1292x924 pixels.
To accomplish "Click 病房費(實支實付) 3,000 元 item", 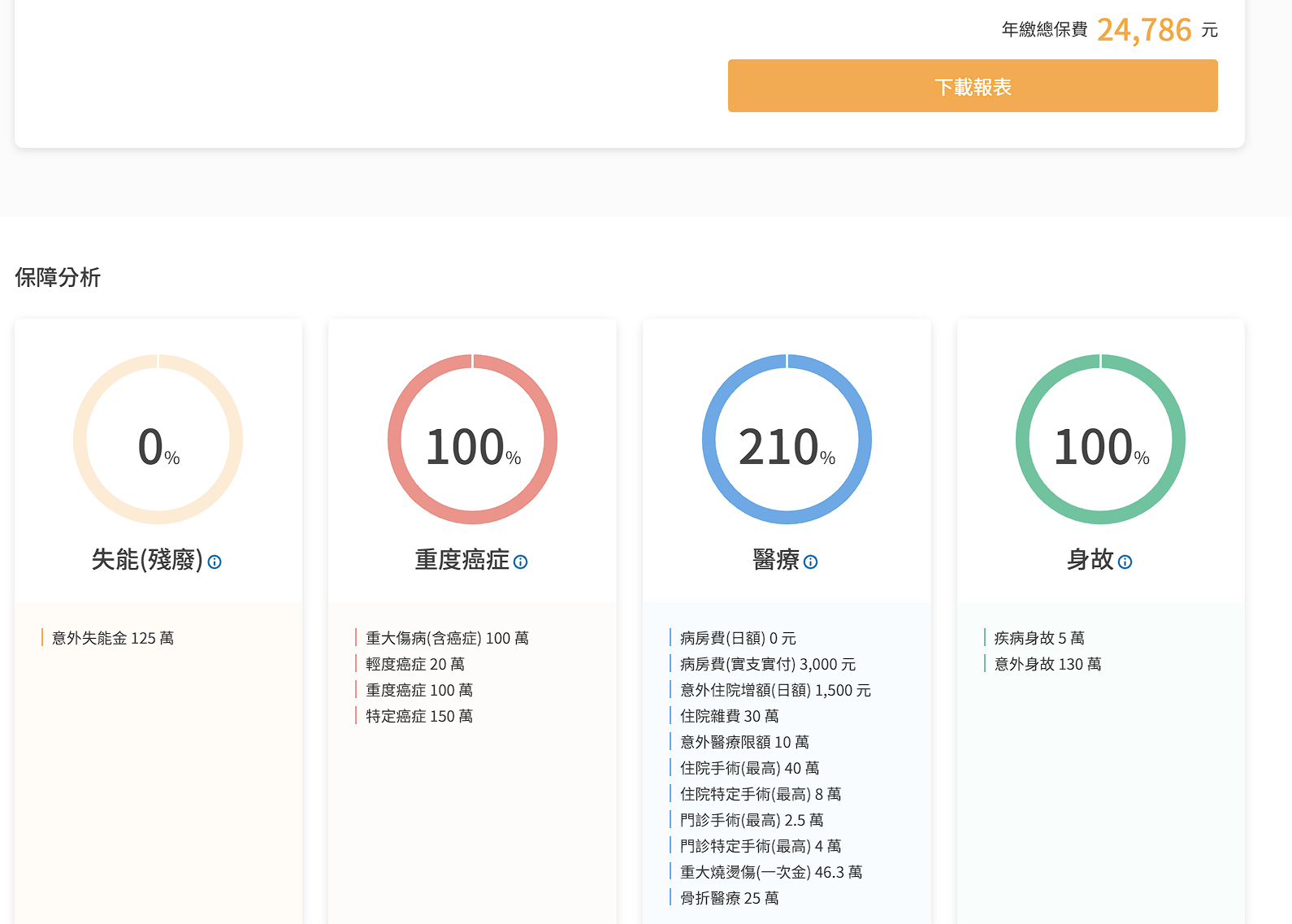I will (767, 664).
